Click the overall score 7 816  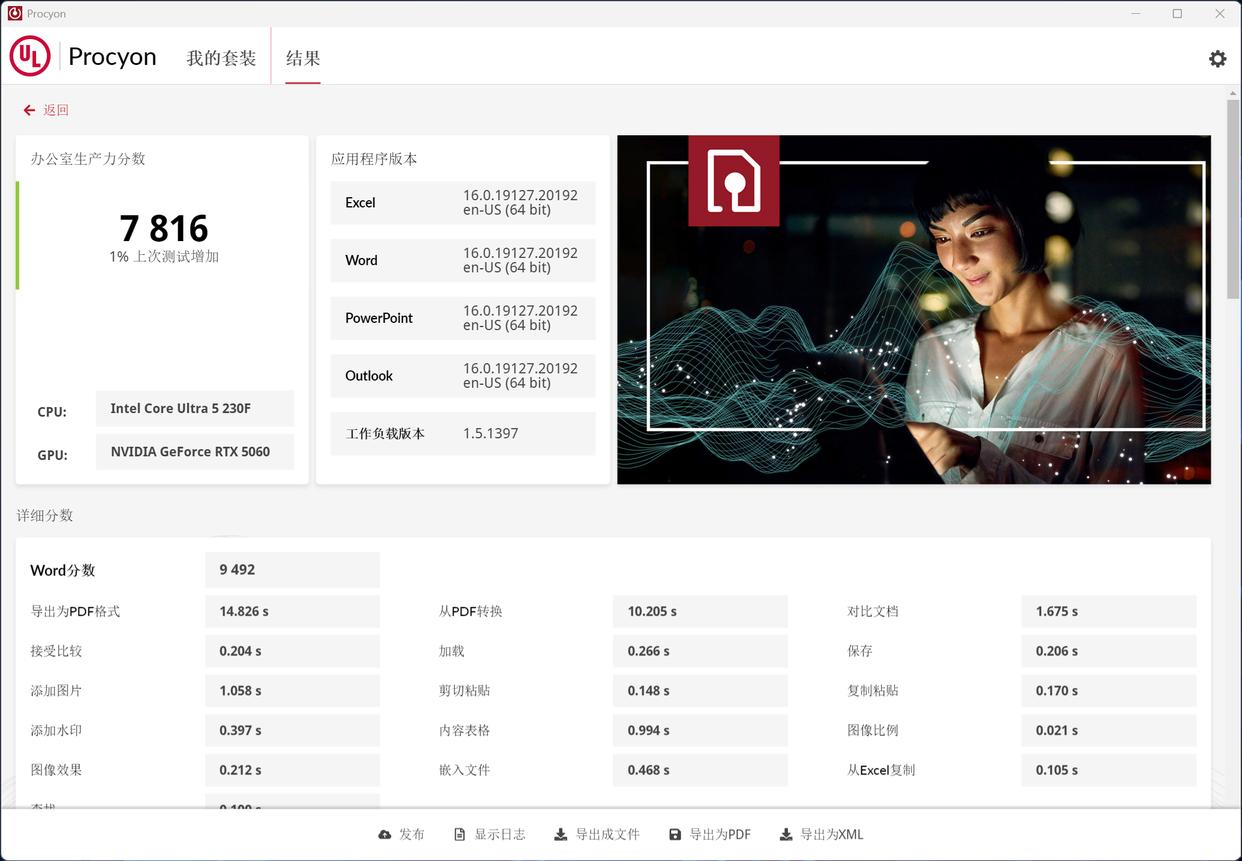pos(164,228)
